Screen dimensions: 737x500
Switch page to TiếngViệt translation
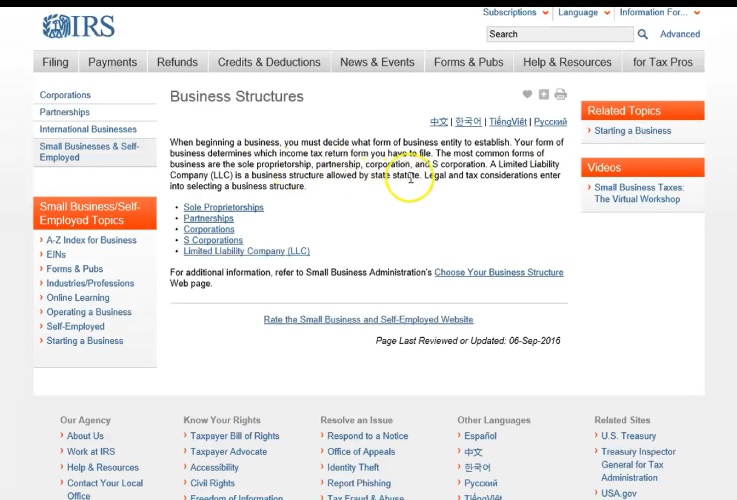(x=508, y=122)
